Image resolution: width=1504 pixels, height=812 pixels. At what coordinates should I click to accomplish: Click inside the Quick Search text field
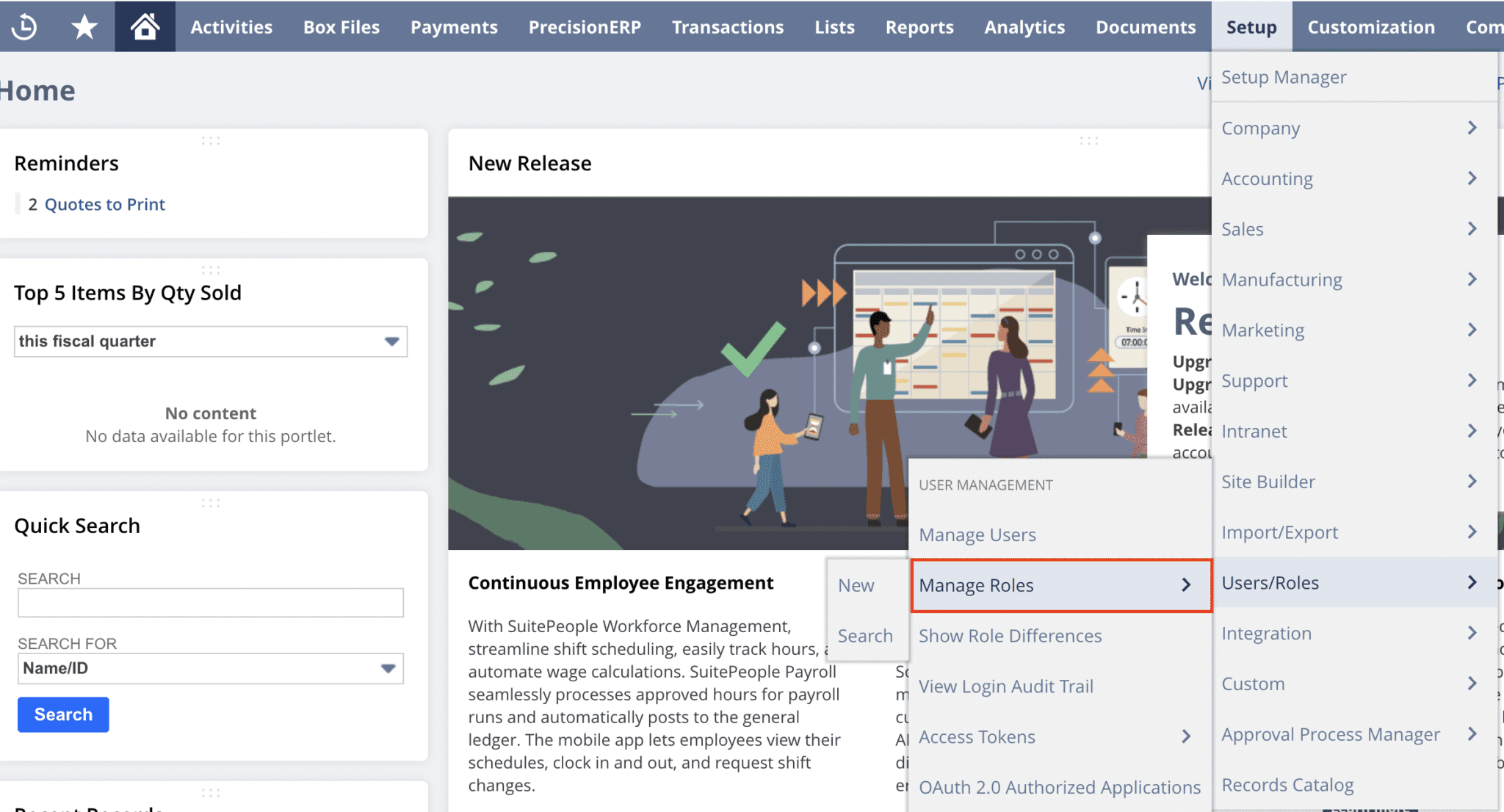point(210,603)
